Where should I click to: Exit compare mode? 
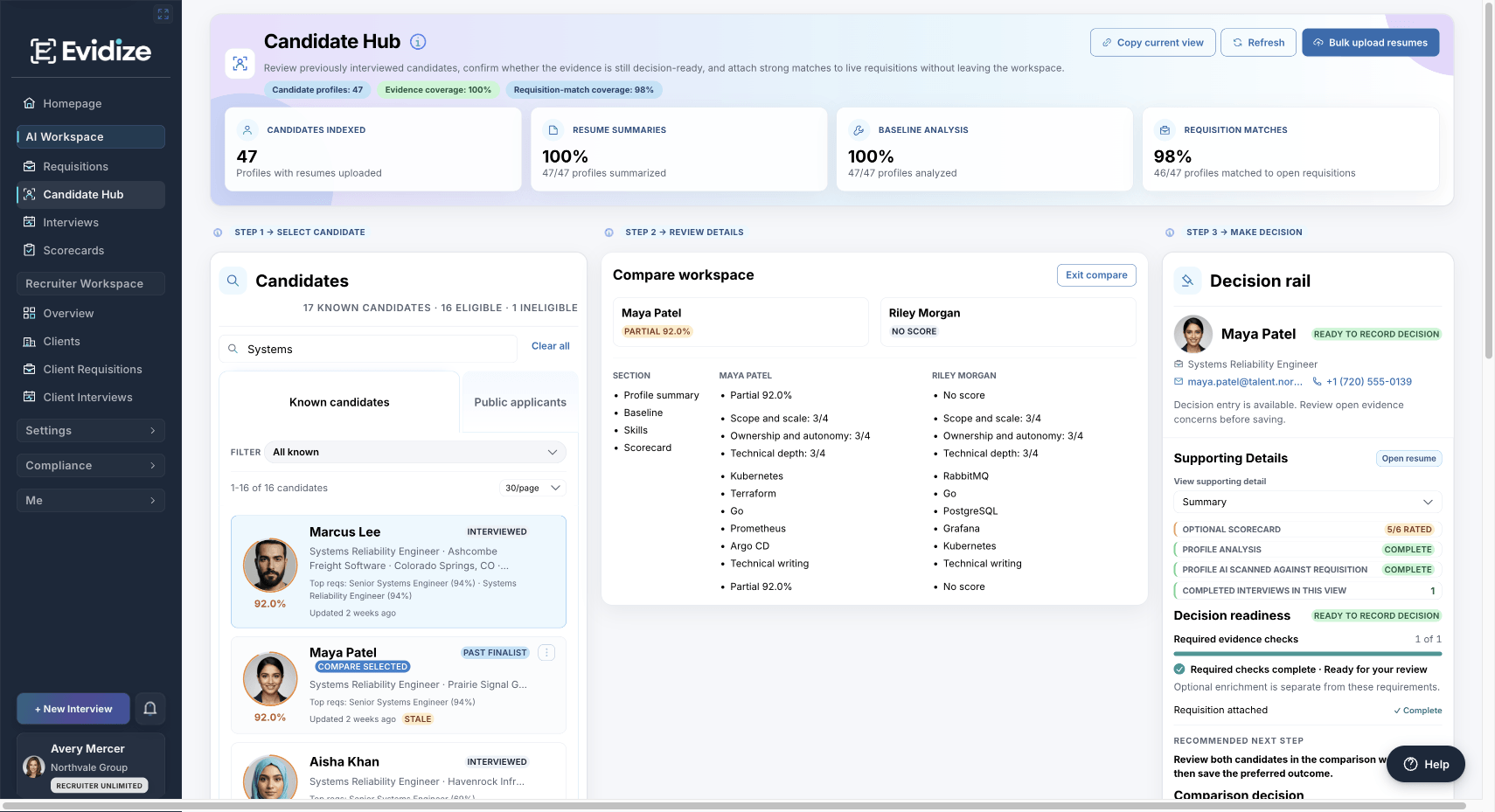point(1096,274)
